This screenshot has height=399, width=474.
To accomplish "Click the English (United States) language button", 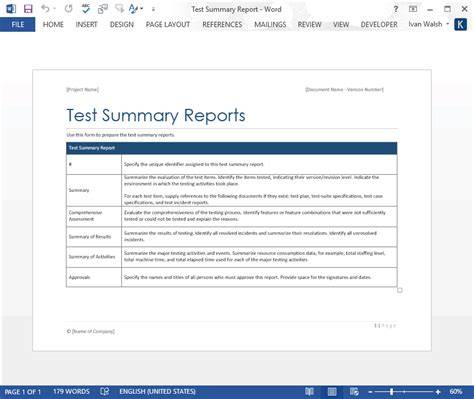I will pyautogui.click(x=157, y=392).
